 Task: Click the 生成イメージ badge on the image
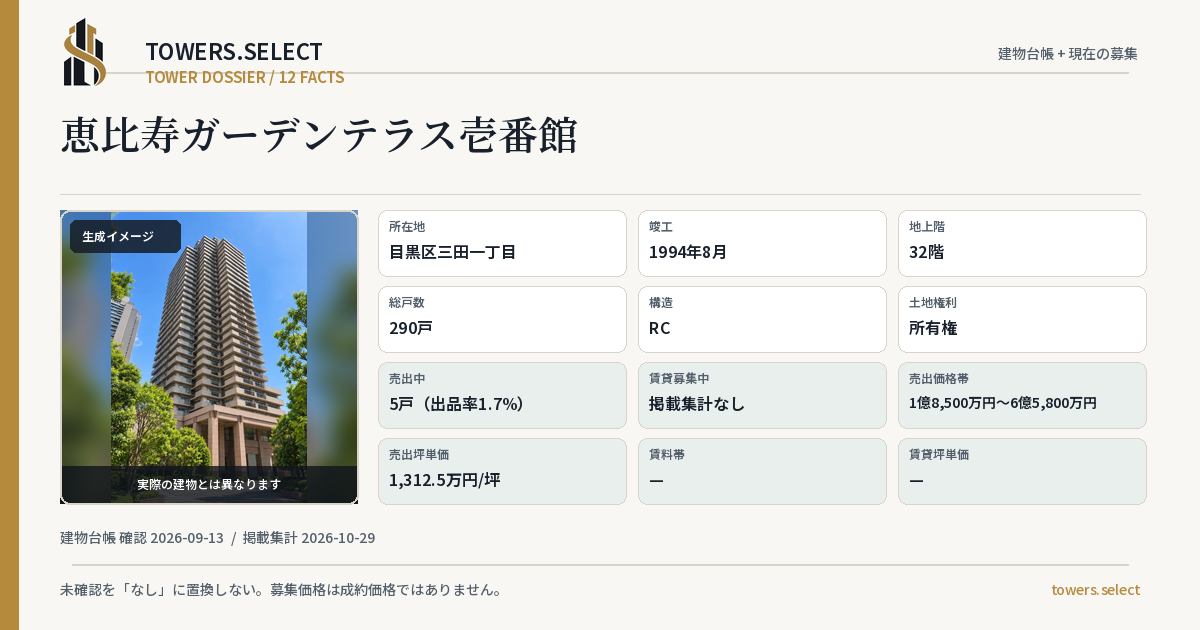pos(125,237)
